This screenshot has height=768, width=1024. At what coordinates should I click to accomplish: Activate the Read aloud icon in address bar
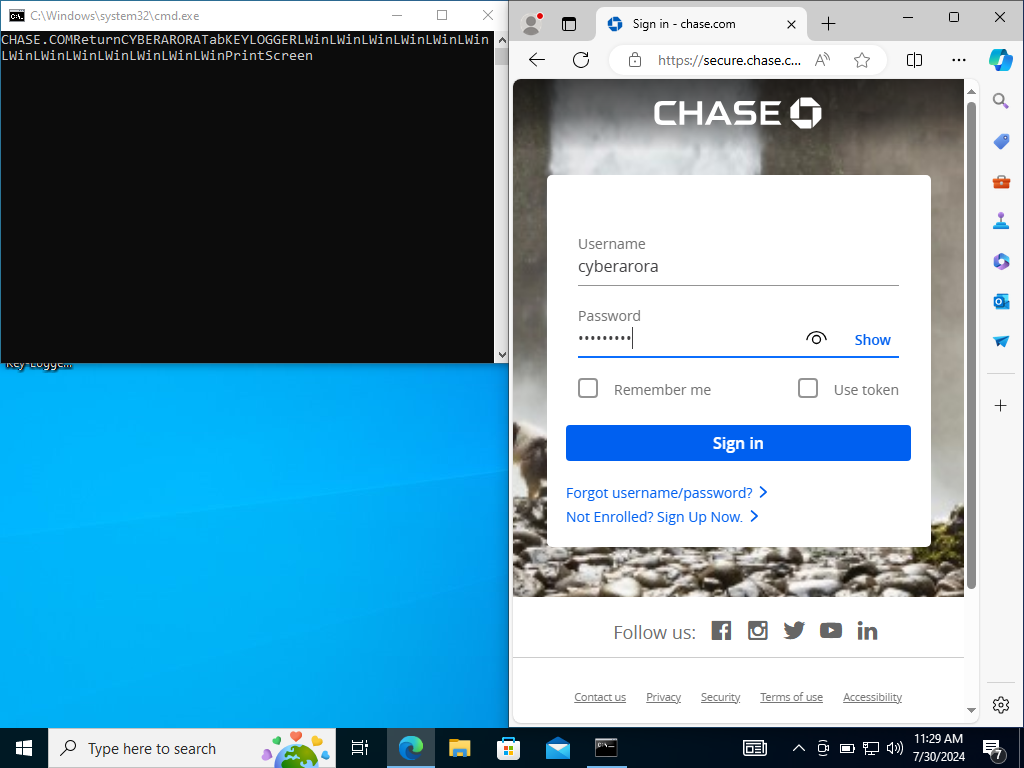pyautogui.click(x=822, y=60)
